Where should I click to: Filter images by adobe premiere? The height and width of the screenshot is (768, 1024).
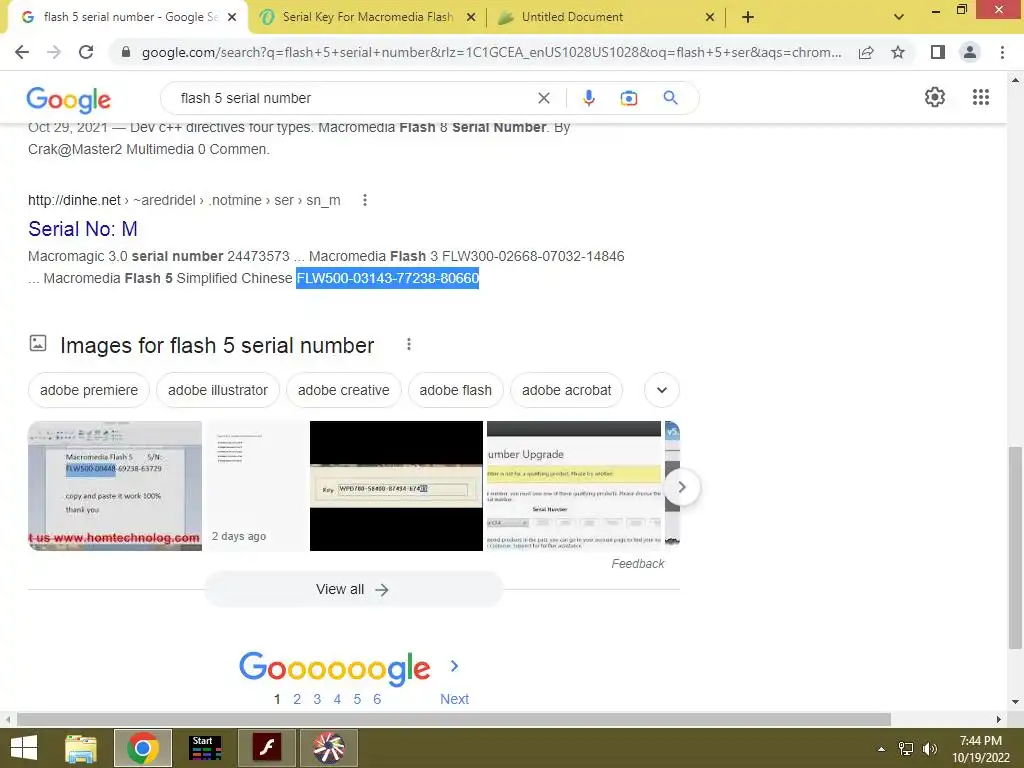click(x=89, y=390)
